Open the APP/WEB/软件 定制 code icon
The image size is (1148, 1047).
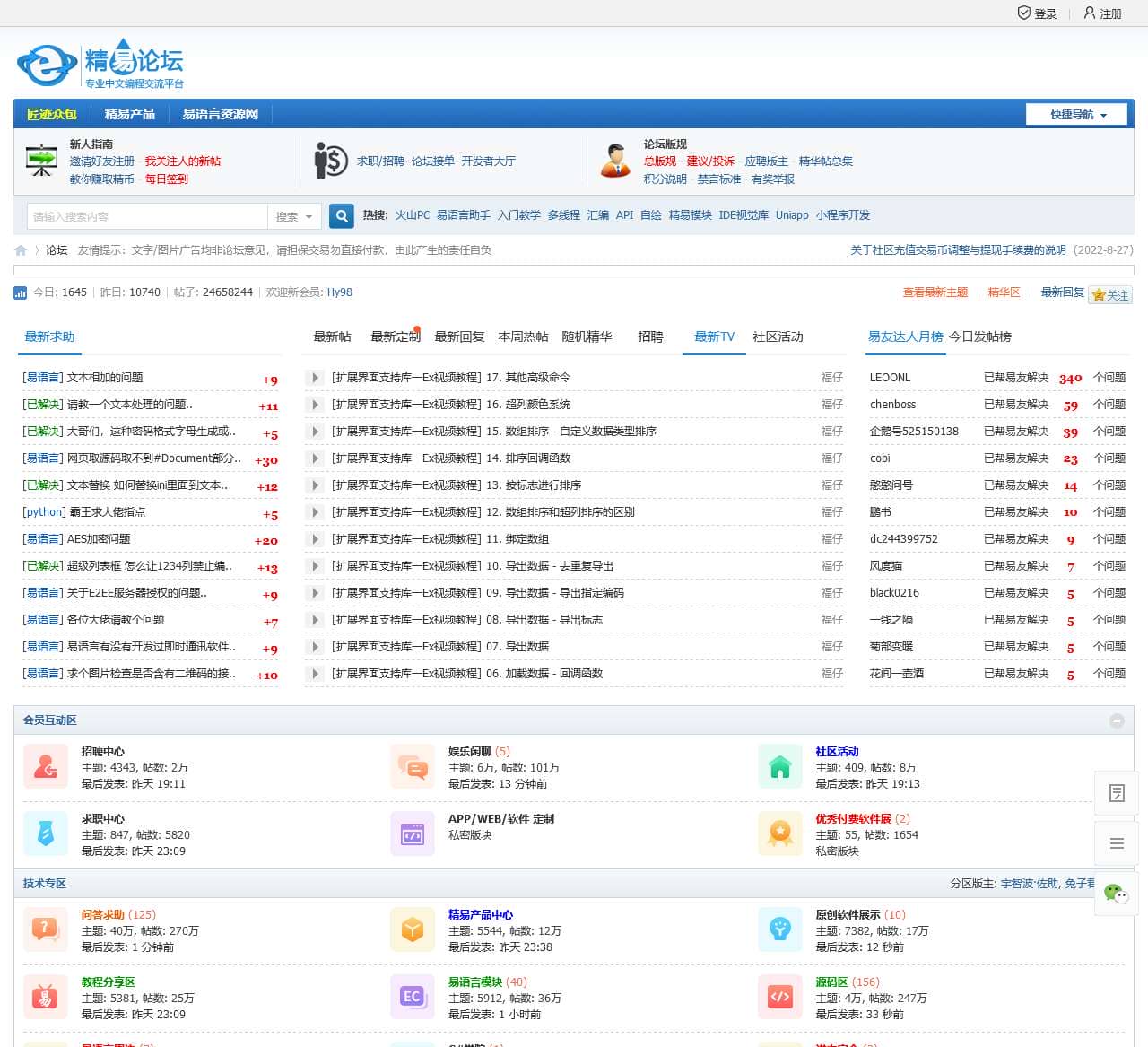413,834
